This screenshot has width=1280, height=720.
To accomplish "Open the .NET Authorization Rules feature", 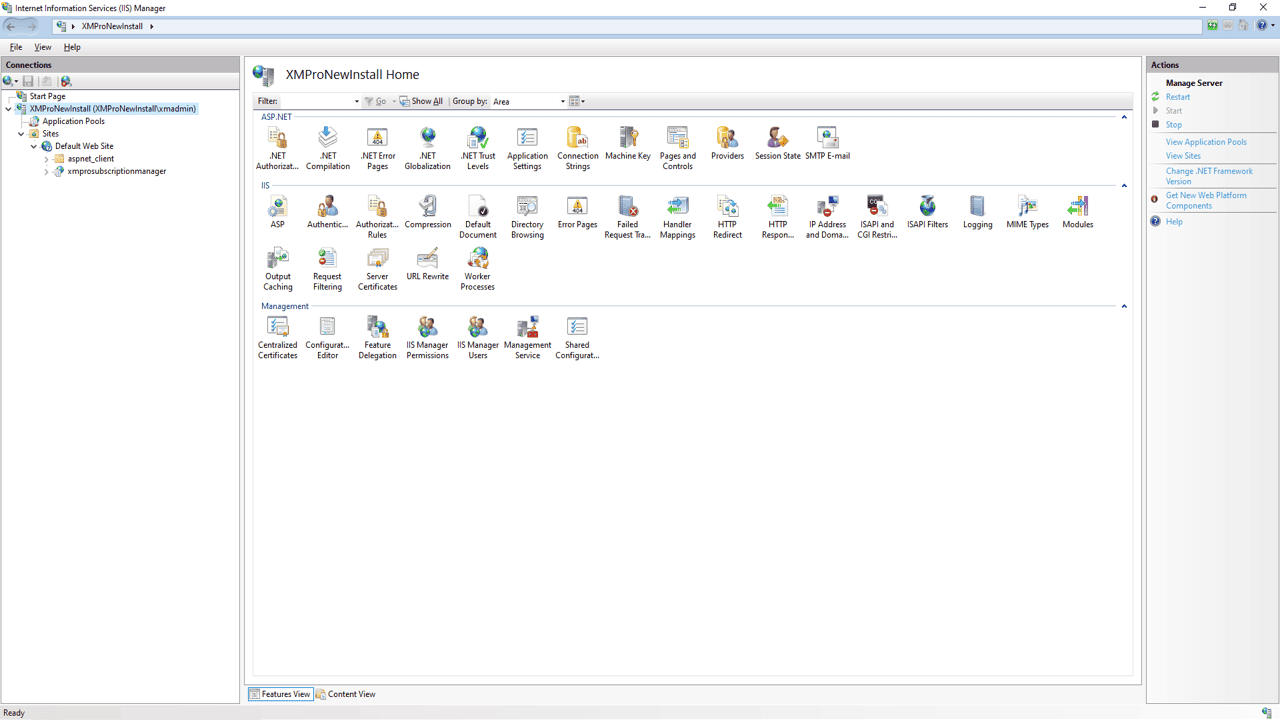I will tap(277, 148).
